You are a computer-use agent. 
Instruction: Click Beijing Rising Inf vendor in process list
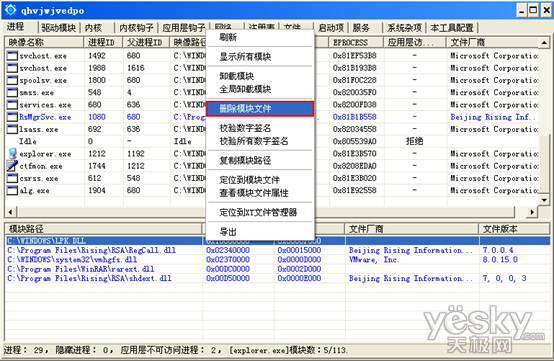pyautogui.click(x=493, y=117)
